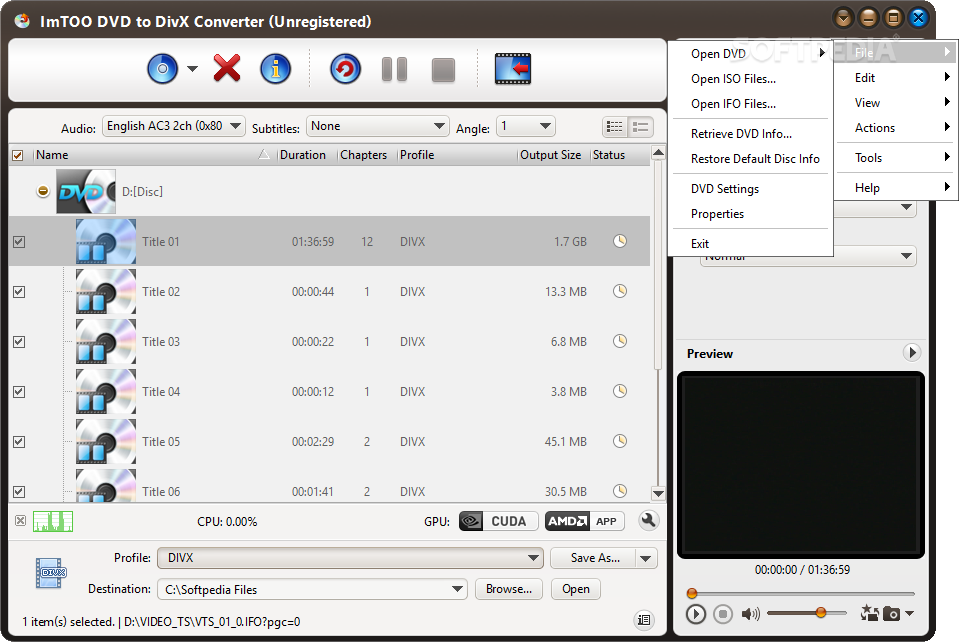This screenshot has width=959, height=642.
Task: Open the Subtitles dropdown
Action: pos(377,127)
